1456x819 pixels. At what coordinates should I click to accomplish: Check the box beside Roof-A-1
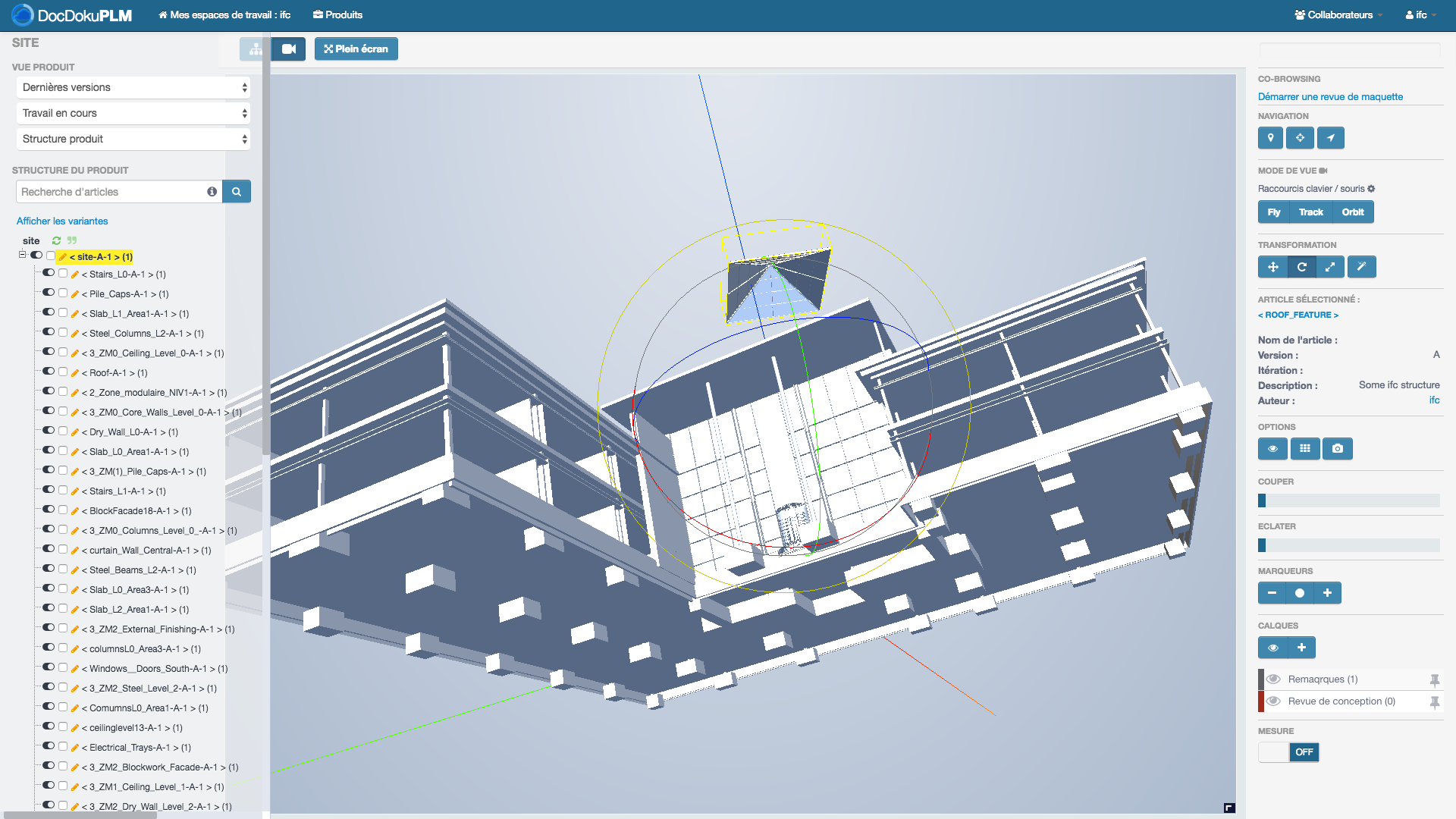tap(63, 372)
